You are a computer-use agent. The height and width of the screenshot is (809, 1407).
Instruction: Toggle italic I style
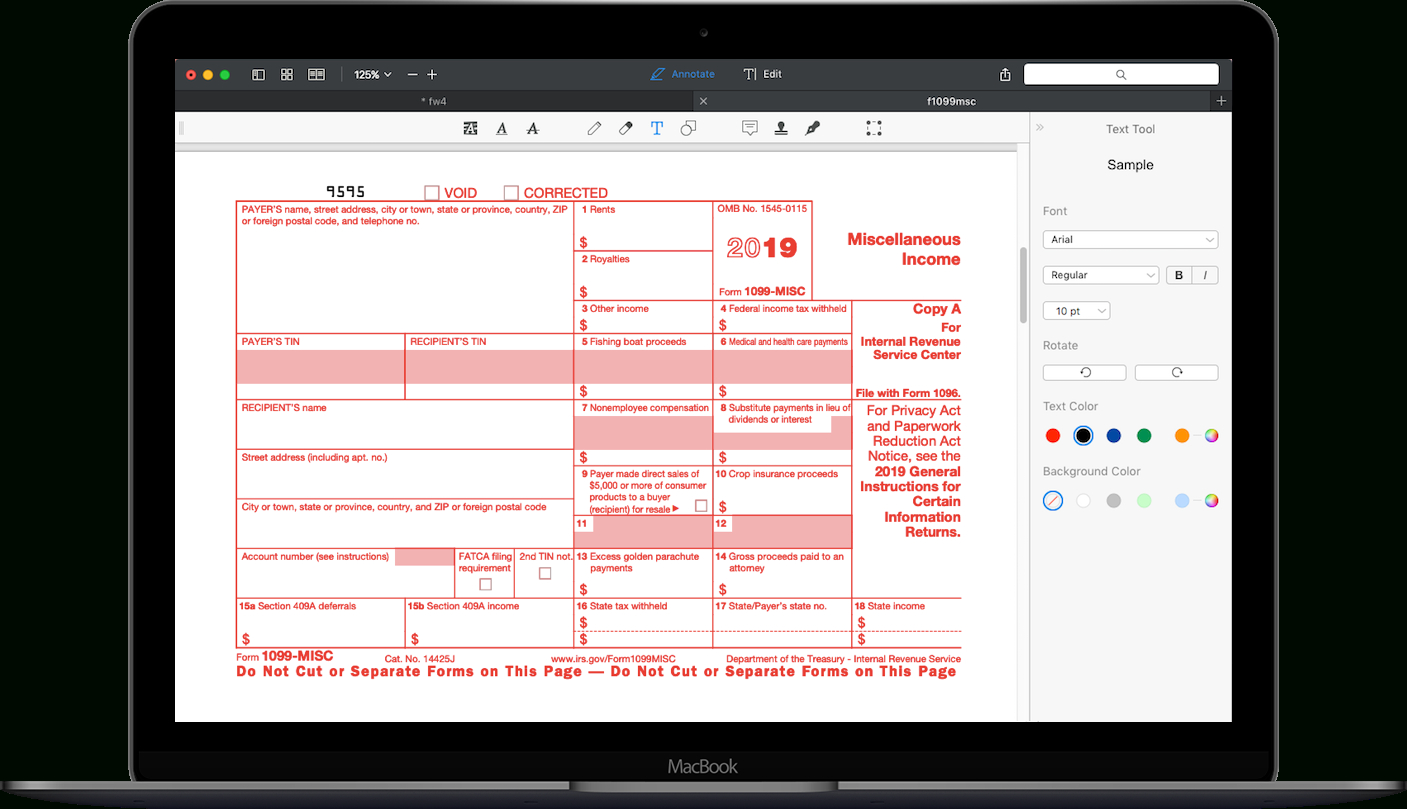tap(1205, 275)
